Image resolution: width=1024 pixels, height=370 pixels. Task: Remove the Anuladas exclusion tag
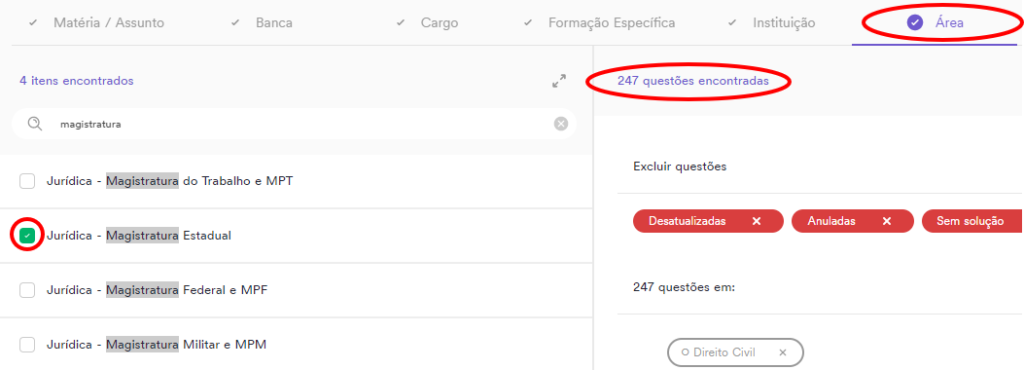pyautogui.click(x=886, y=221)
